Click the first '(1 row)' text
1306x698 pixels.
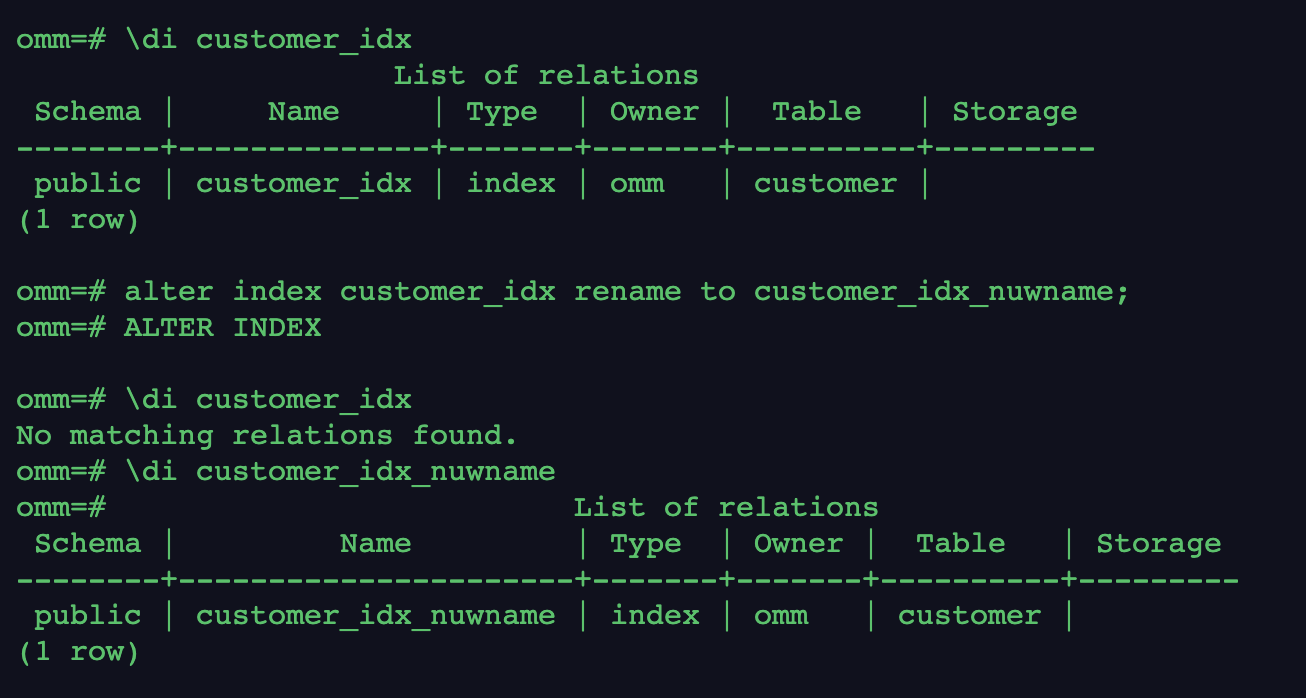(78, 220)
